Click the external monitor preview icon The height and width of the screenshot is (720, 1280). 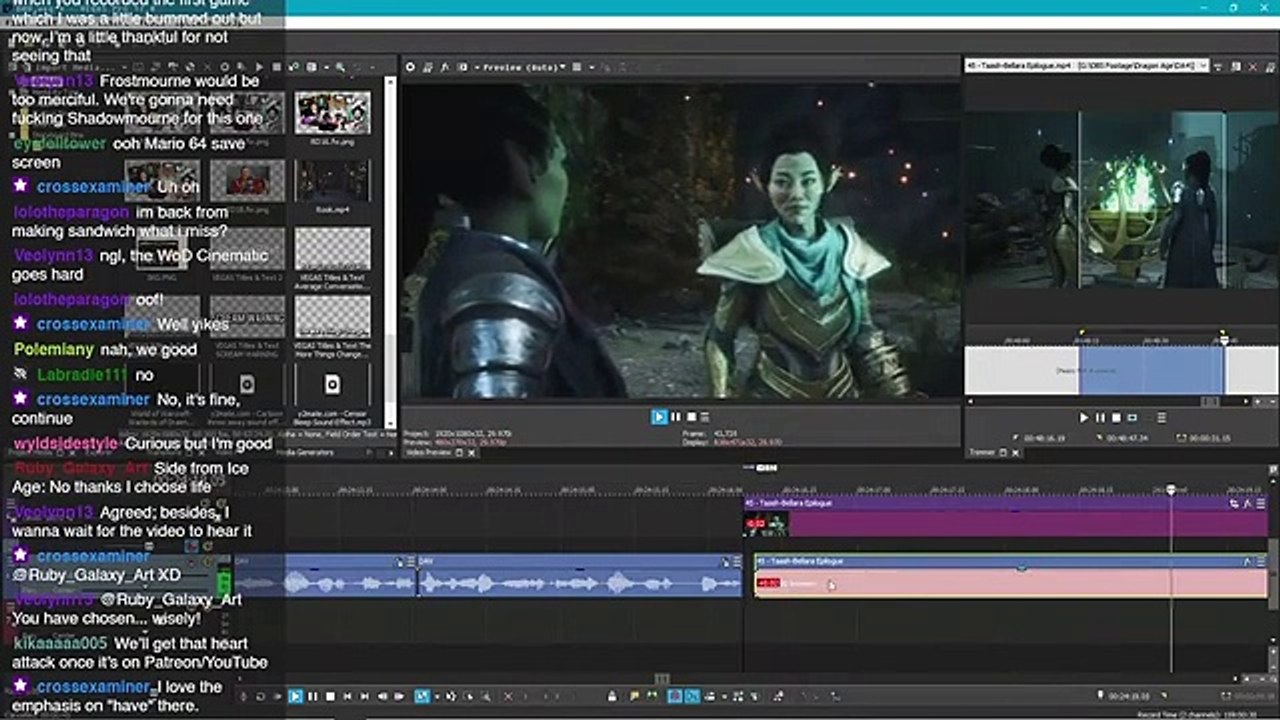pyautogui.click(x=428, y=67)
